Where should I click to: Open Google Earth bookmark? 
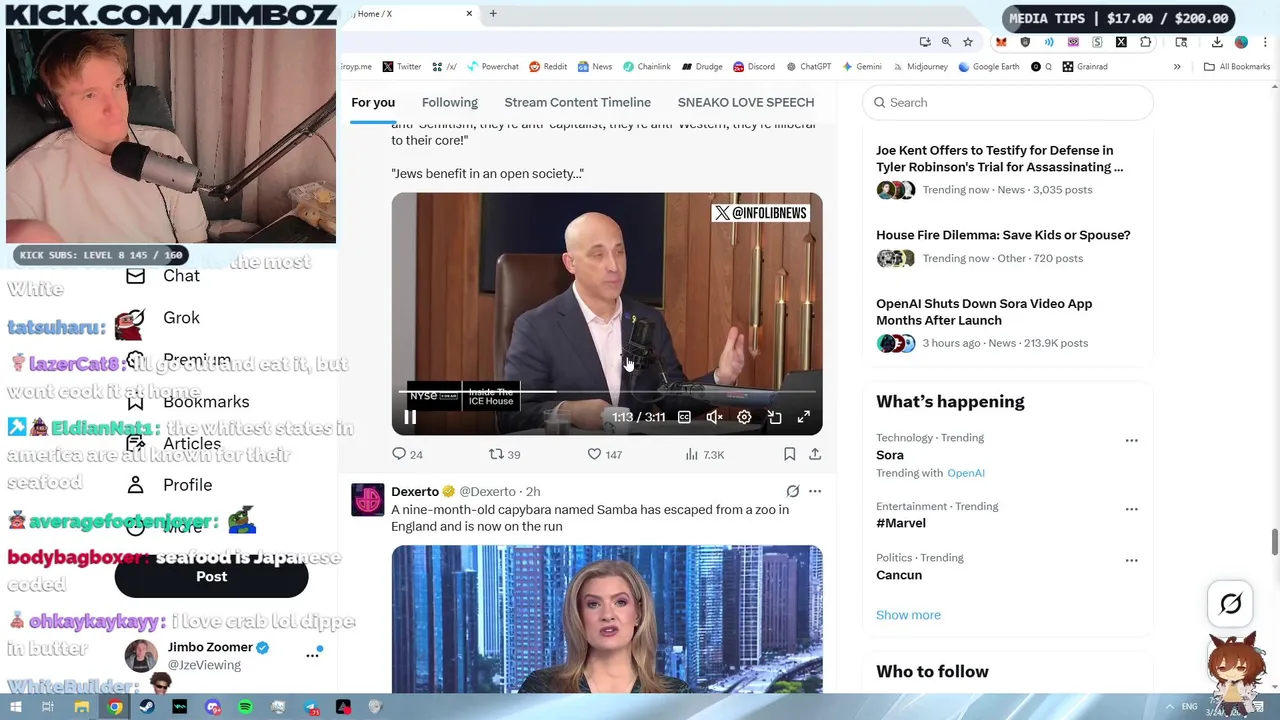point(989,67)
